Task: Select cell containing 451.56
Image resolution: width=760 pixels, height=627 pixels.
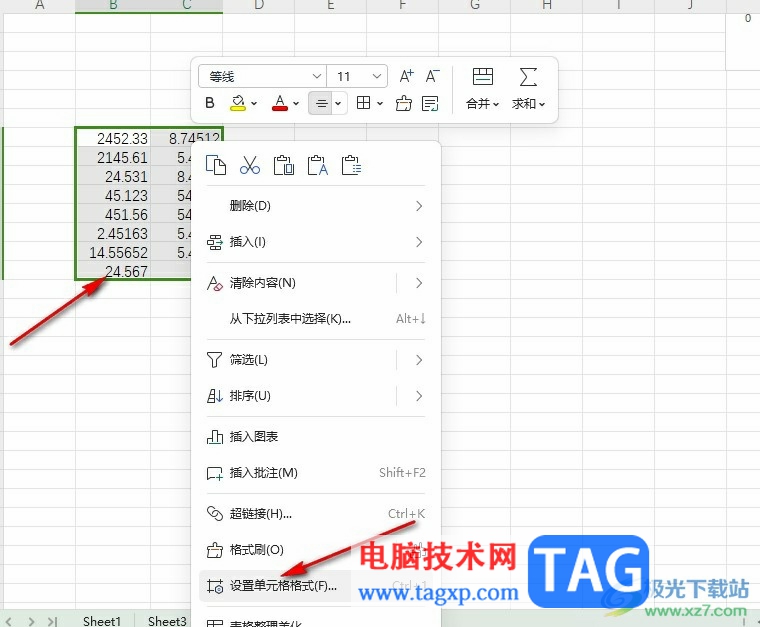Action: 113,213
